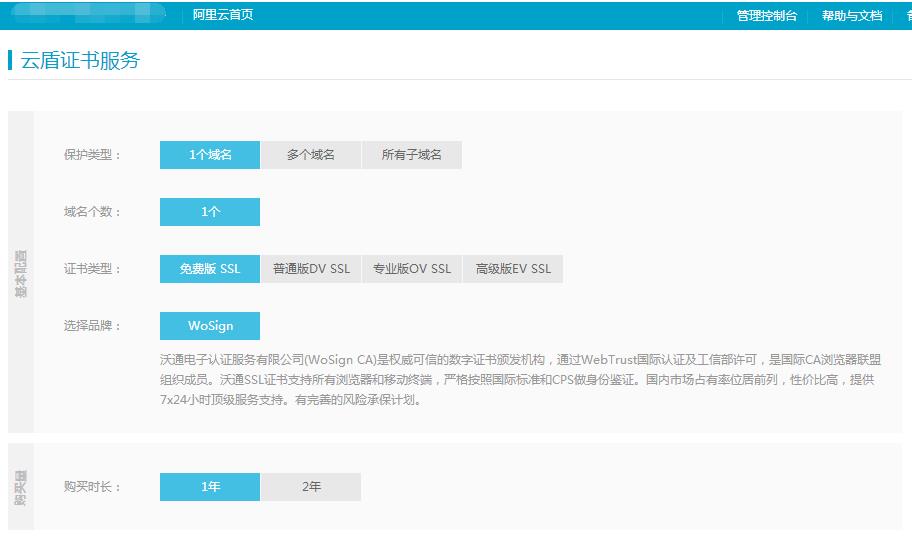Viewport: 912px width, 541px height.
Task: Set purchase duration to 1年
Action: point(210,487)
